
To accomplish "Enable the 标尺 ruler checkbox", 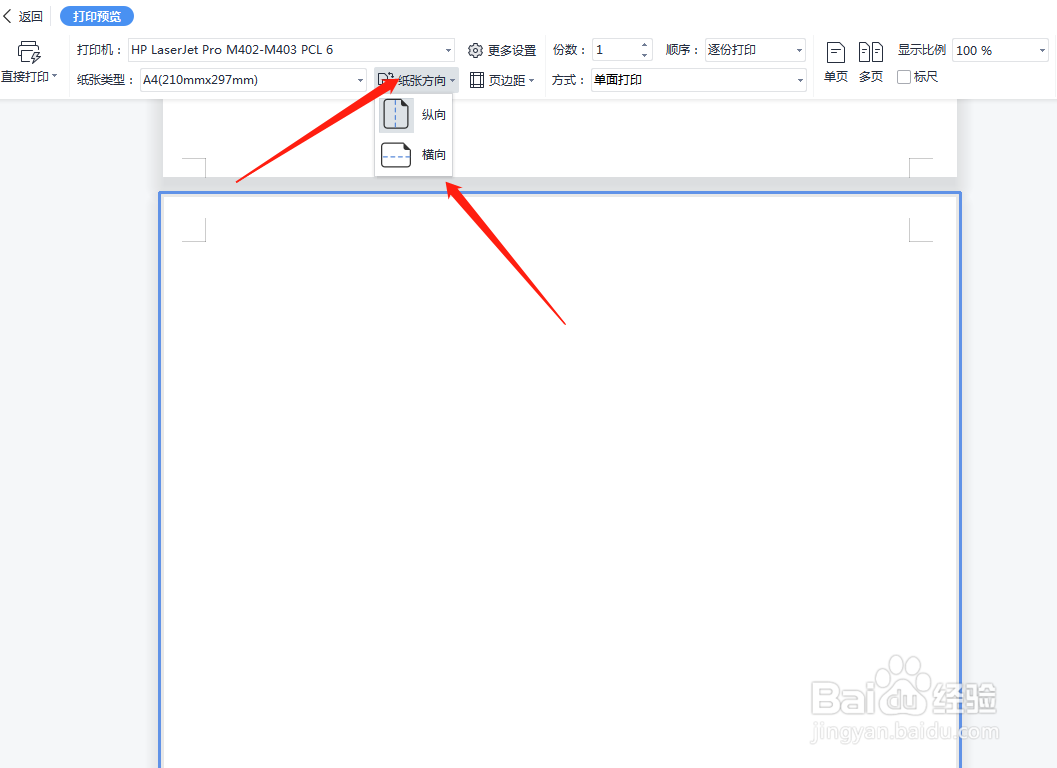I will pyautogui.click(x=904, y=77).
